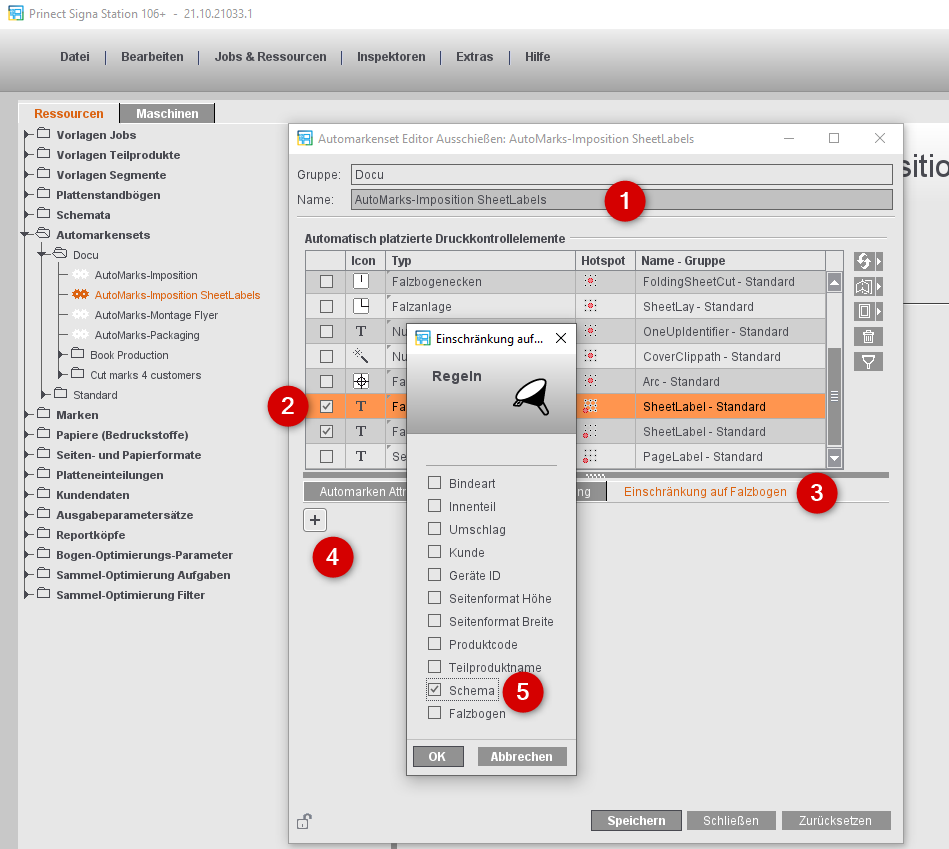Expand Cut marks 4 customers folder
This screenshot has height=849, width=949.
point(61,374)
